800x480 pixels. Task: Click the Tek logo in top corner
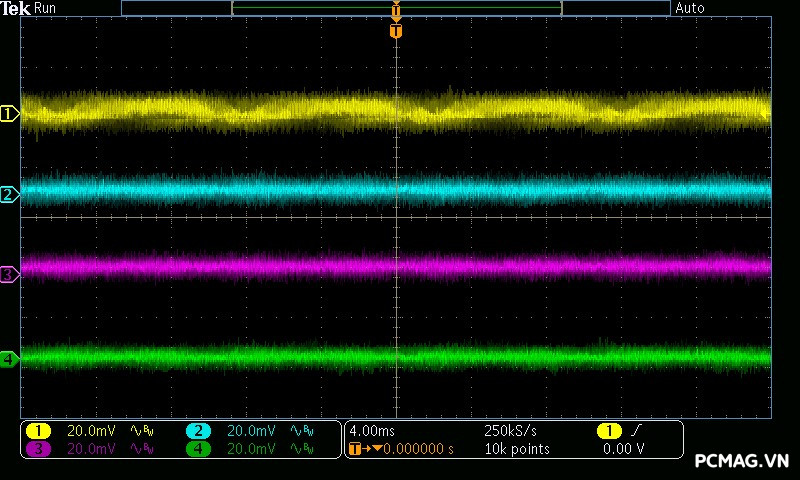pyautogui.click(x=16, y=8)
